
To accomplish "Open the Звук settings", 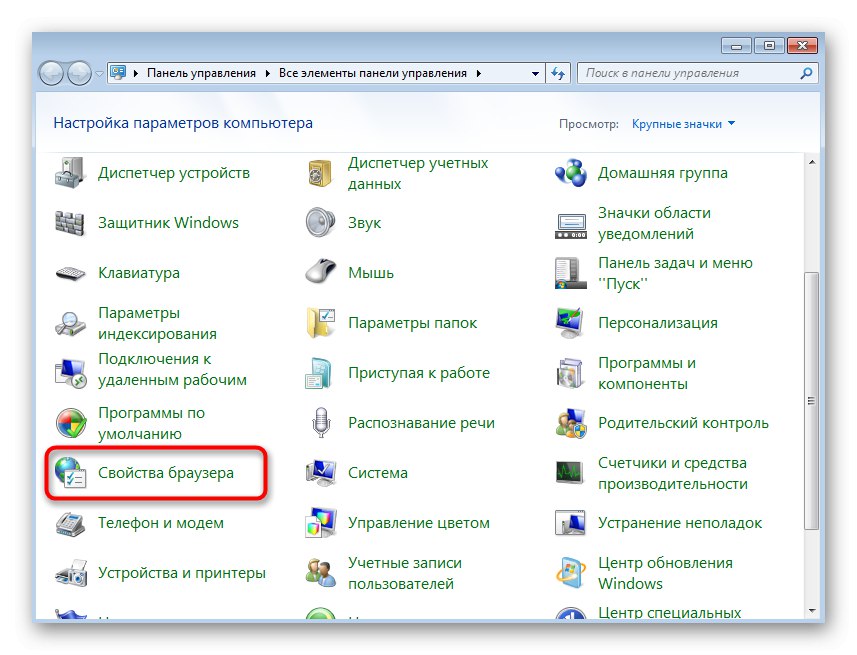I will coord(365,222).
